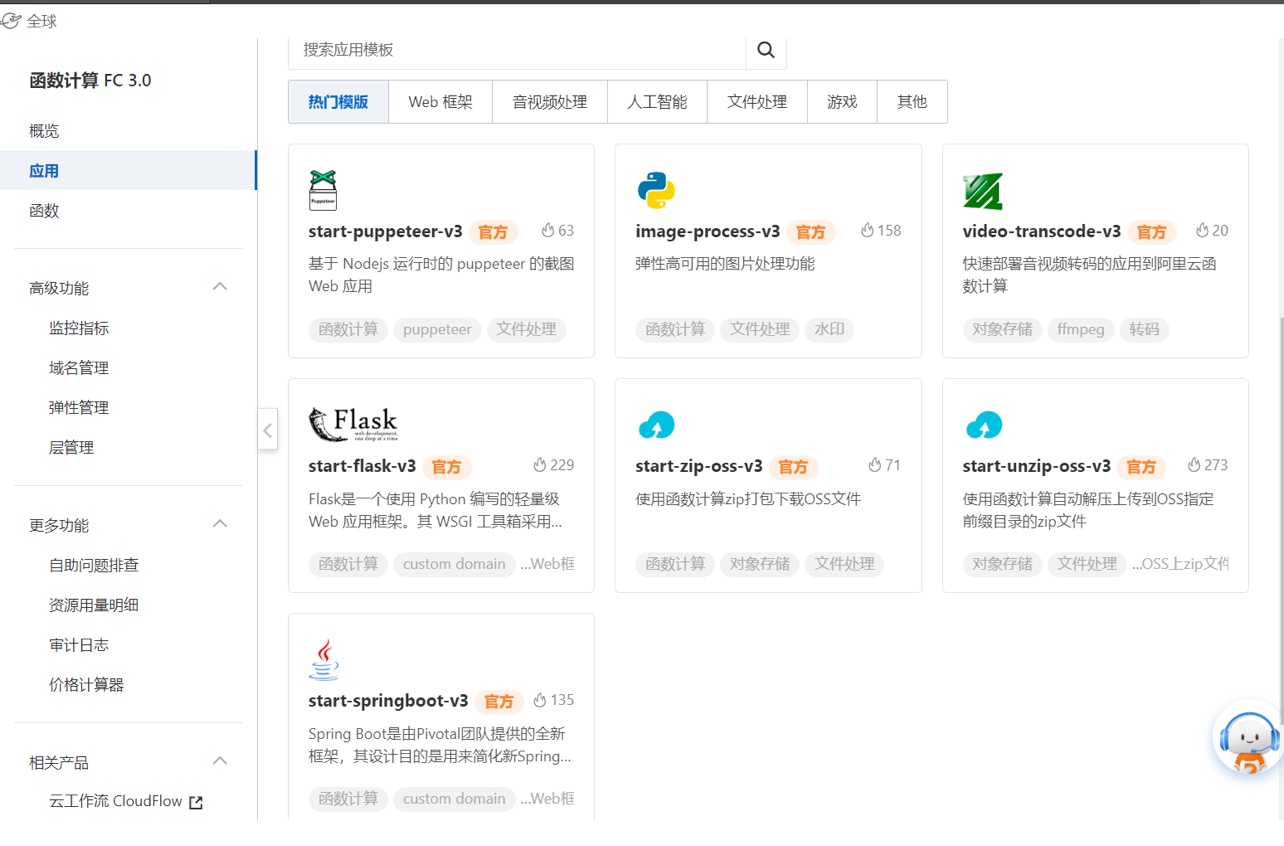The image size is (1284, 846).
Task: Click the Python logo on image-process-v3
Action: (x=656, y=190)
